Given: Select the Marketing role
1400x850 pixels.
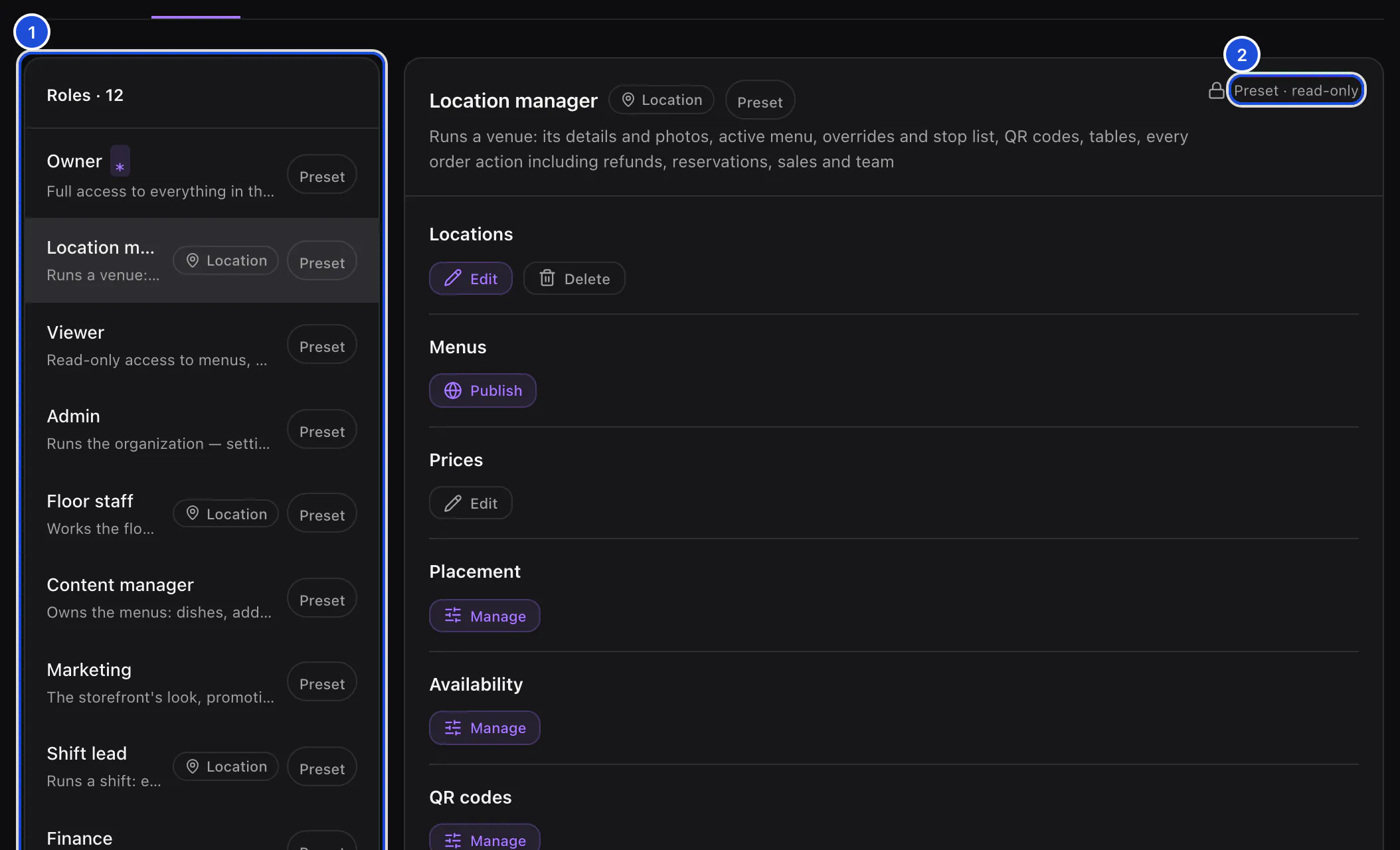Looking at the screenshot, I should click(x=202, y=683).
